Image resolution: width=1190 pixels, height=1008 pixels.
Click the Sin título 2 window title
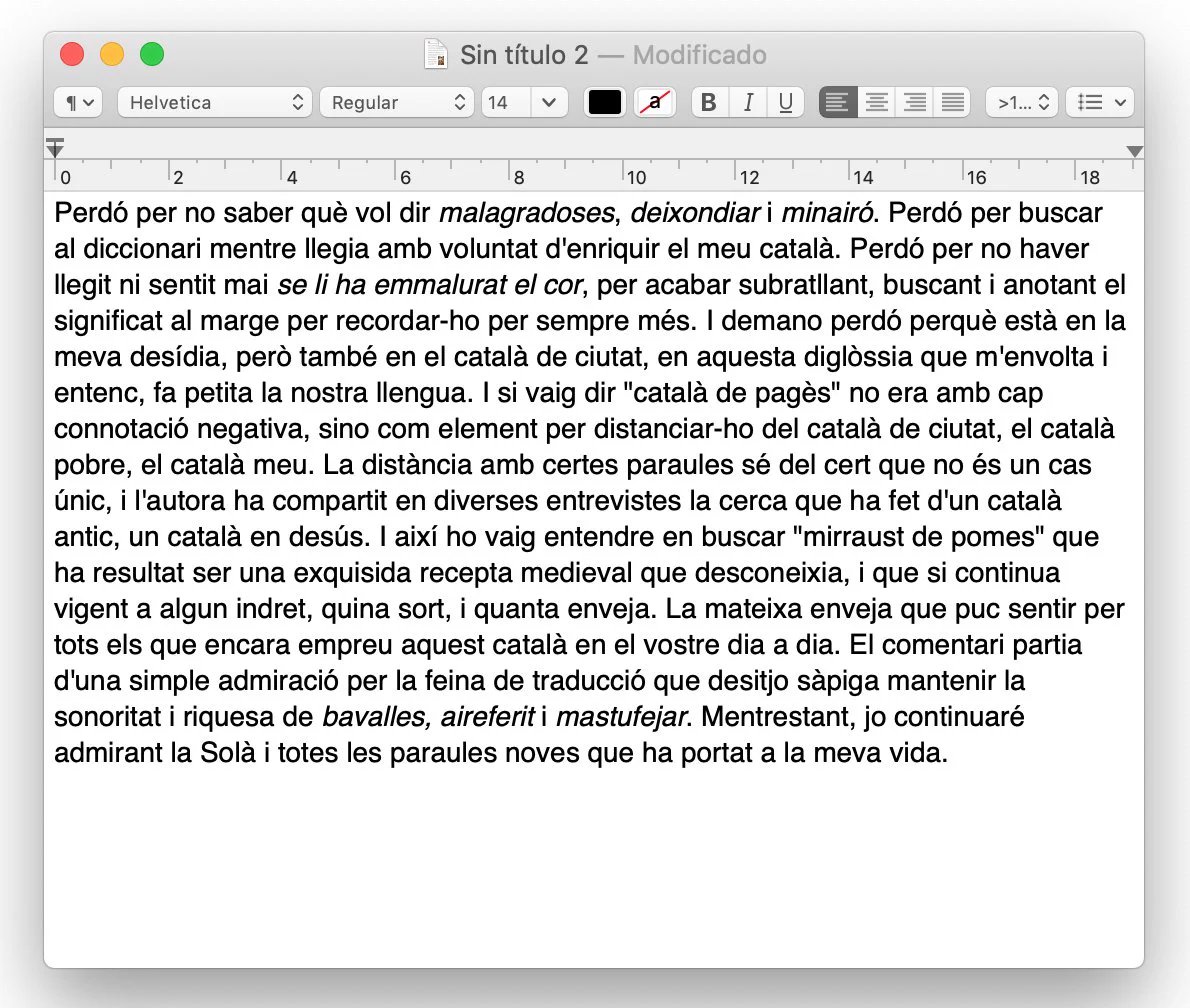pyautogui.click(x=524, y=55)
